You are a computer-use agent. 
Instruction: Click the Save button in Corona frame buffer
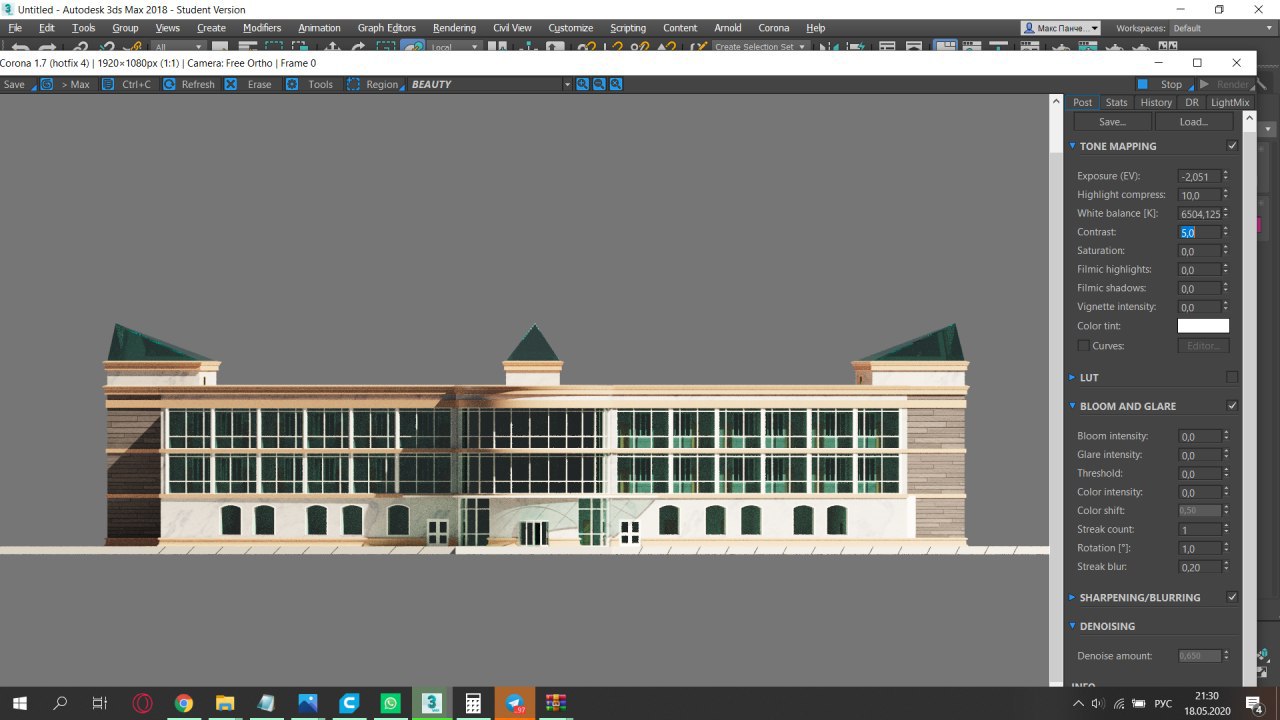14,84
